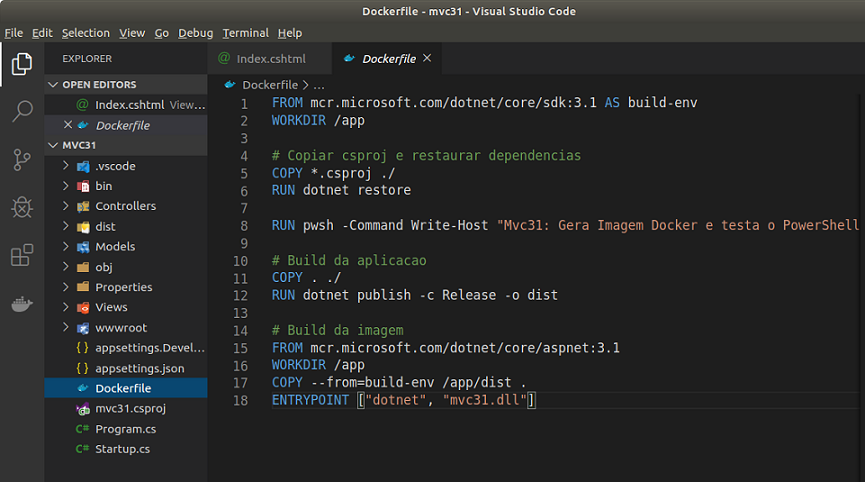The width and height of the screenshot is (865, 482).
Task: Click line number 8 in the gutter
Action: pos(244,226)
